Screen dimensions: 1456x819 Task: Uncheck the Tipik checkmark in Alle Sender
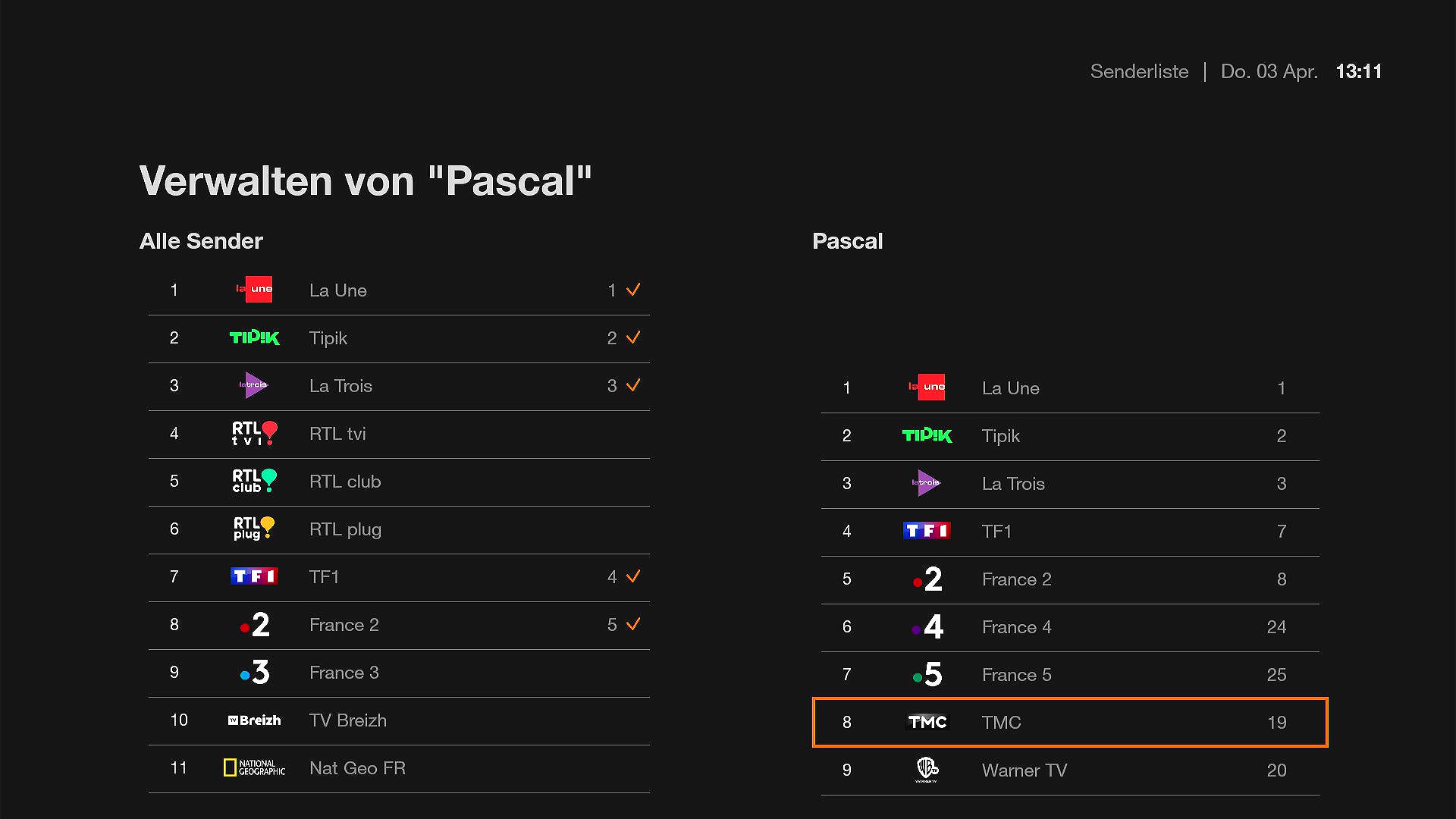(x=633, y=337)
